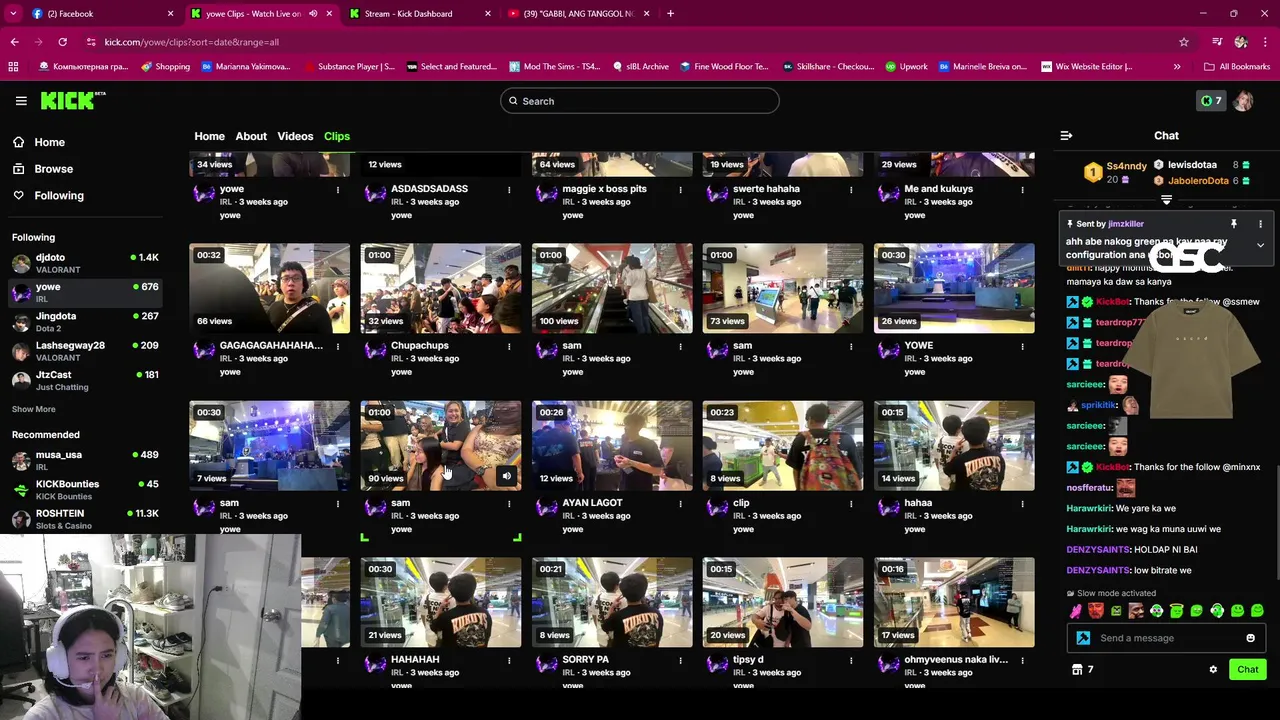
Task: Show more followed channels
Action: click(34, 409)
